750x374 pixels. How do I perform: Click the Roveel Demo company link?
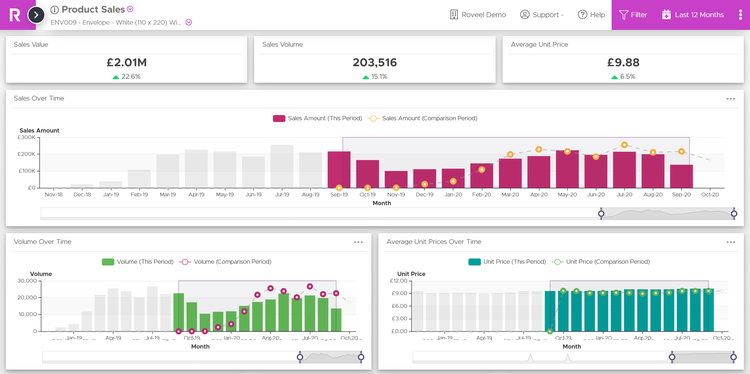tap(477, 15)
